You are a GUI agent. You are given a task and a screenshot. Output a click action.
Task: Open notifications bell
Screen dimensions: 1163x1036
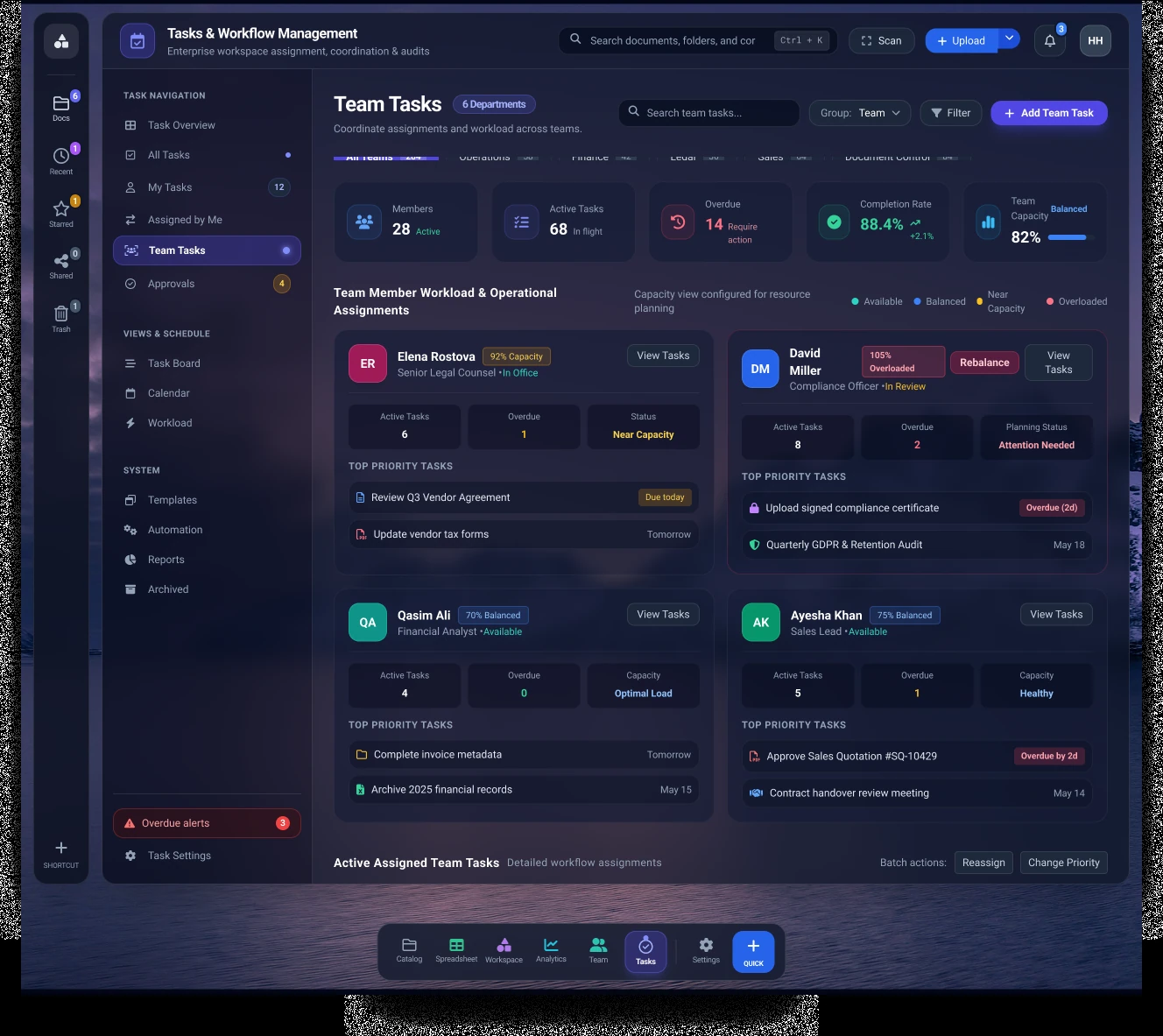(1050, 40)
